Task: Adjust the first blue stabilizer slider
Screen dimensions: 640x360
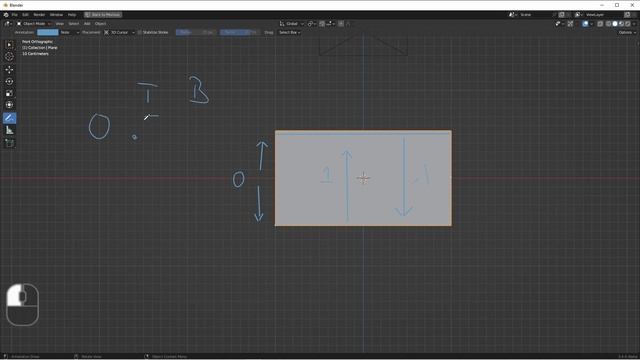Action: coord(196,32)
